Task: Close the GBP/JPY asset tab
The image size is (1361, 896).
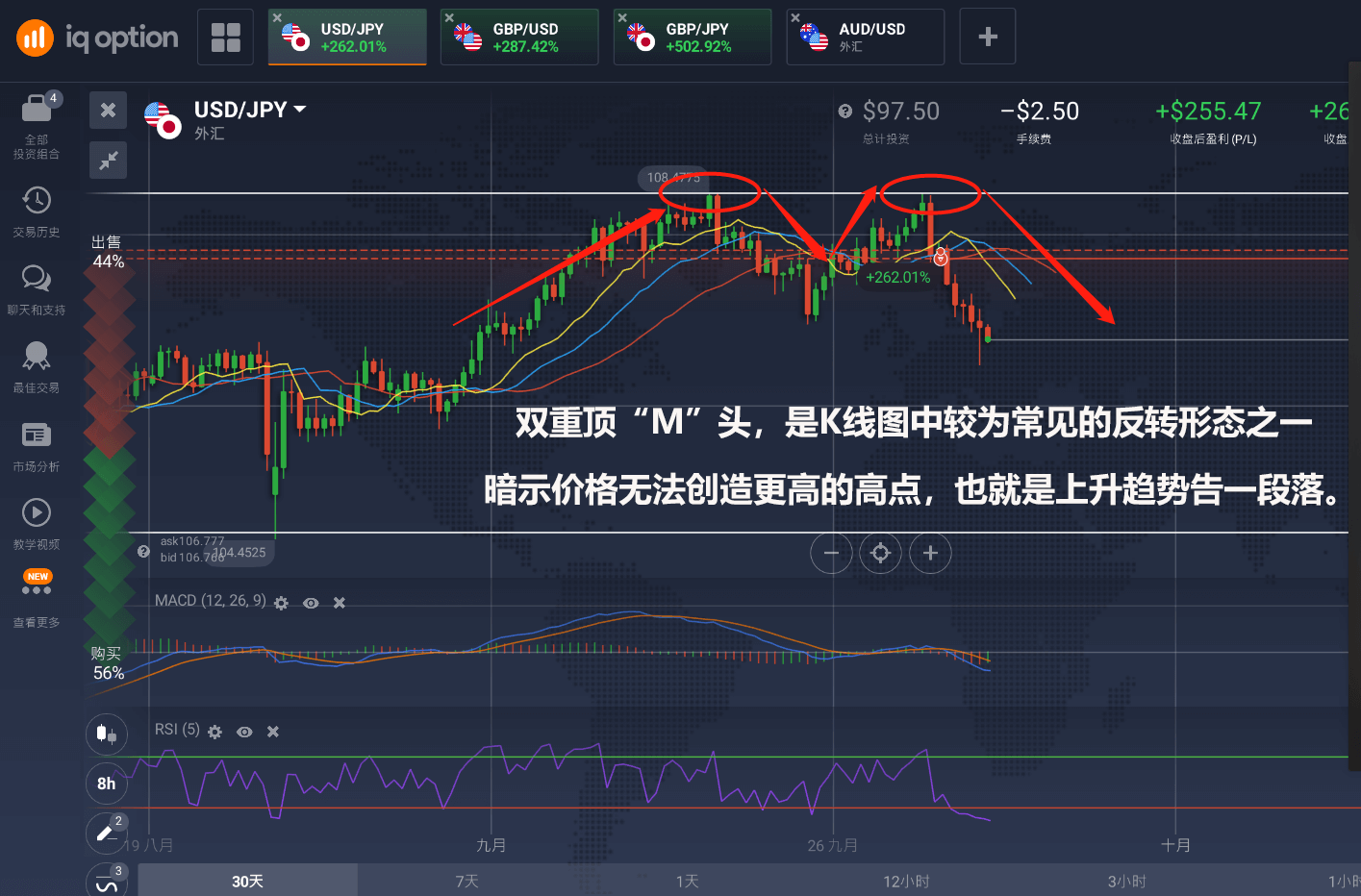Action: click(622, 17)
